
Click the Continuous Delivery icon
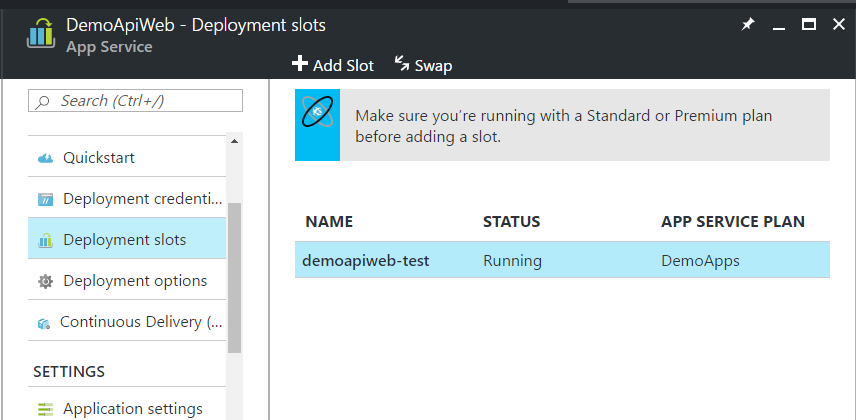44,323
